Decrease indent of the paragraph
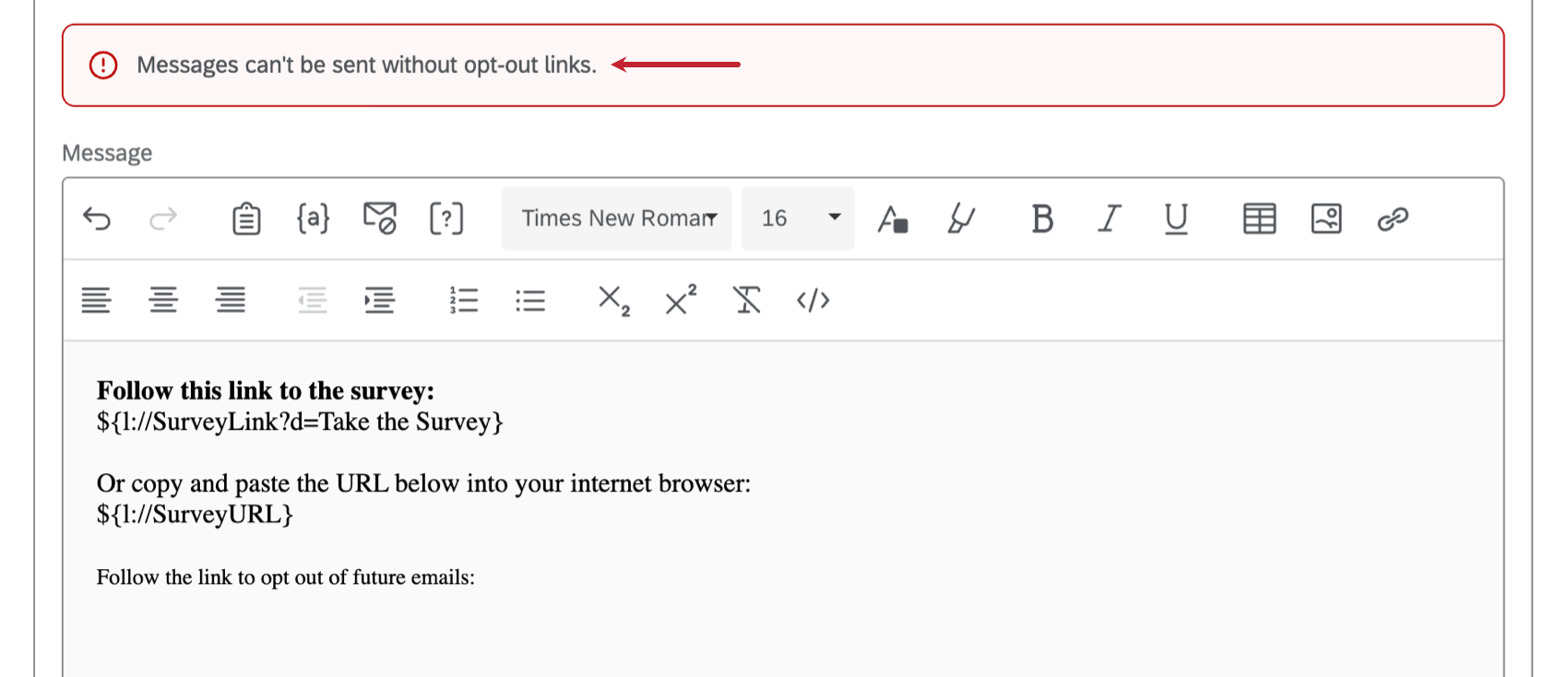The image size is (1568, 677). point(313,300)
